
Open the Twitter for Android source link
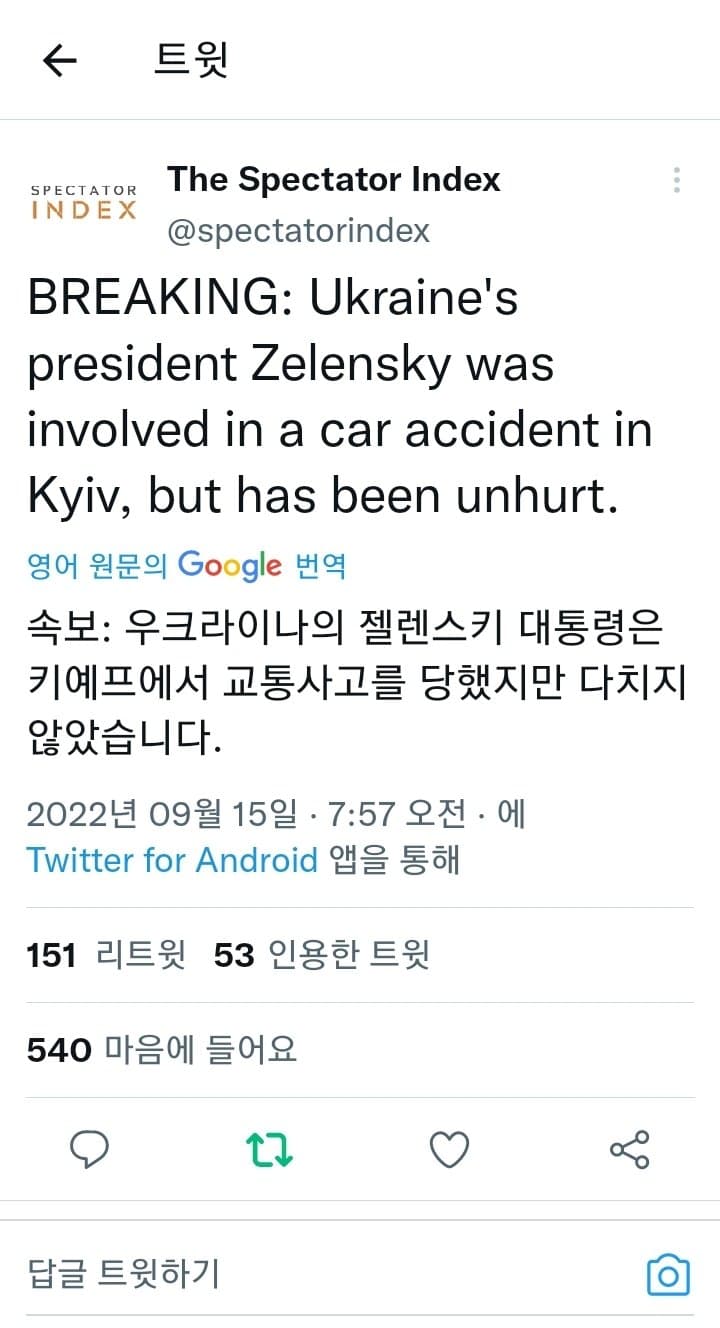[x=172, y=860]
